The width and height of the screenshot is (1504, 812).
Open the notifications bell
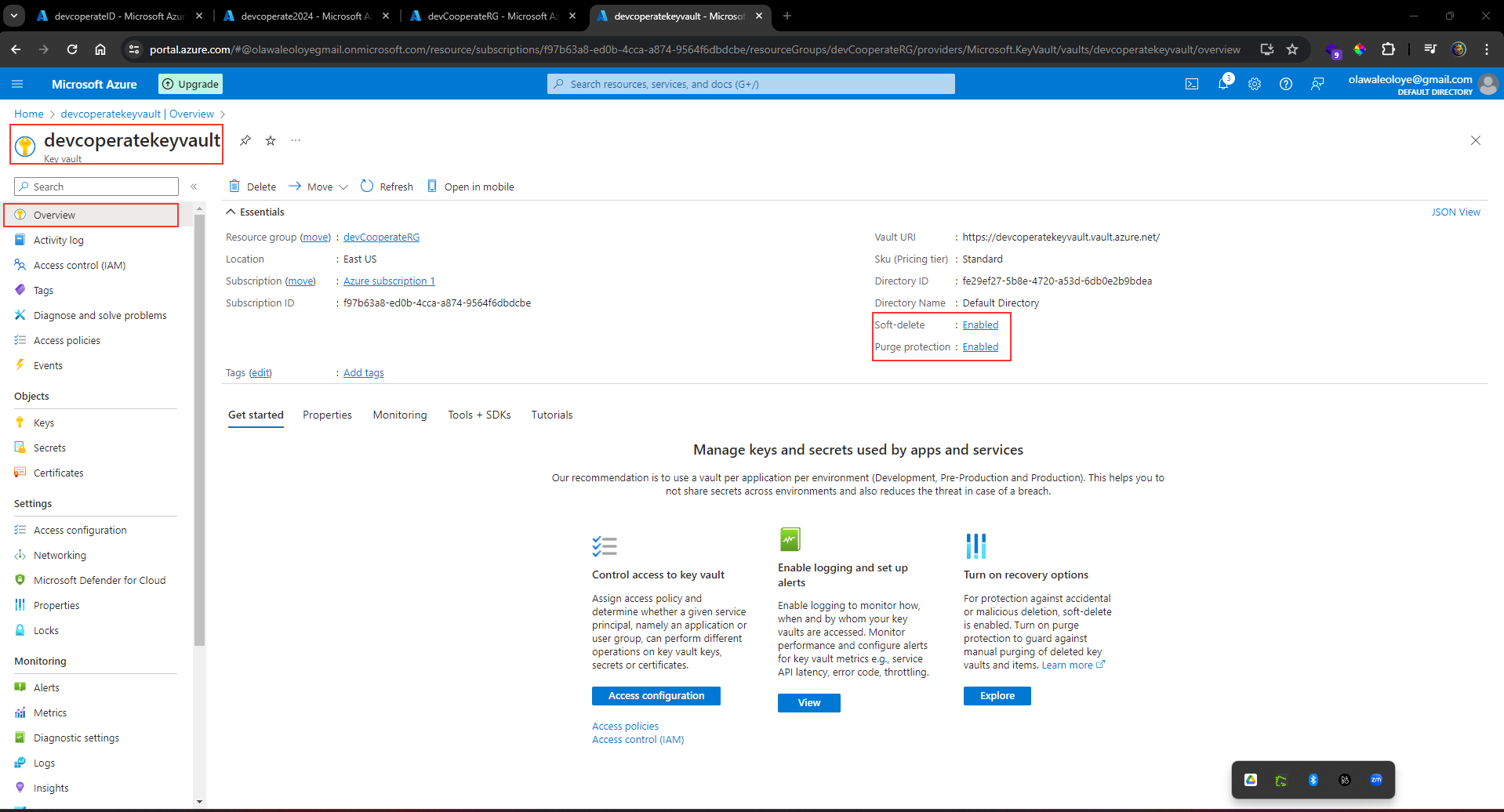tap(1223, 84)
